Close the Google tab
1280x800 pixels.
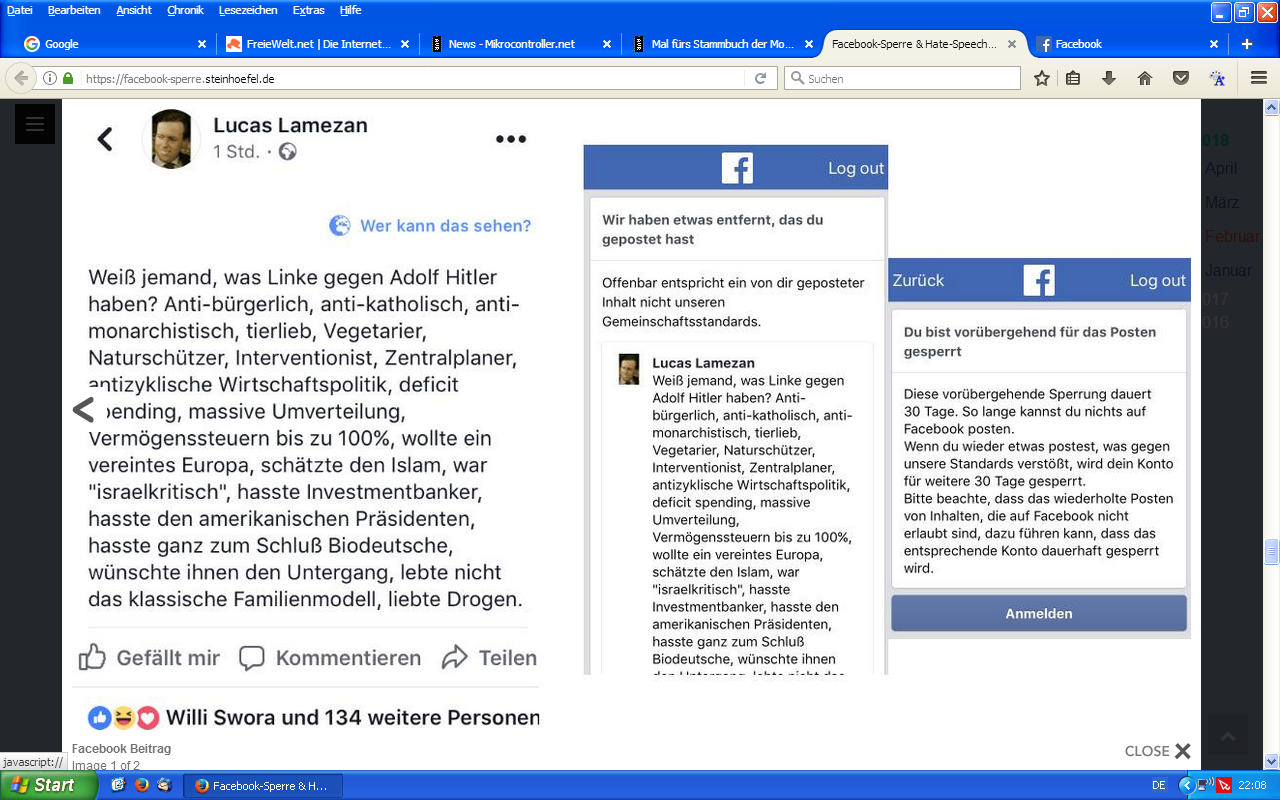click(202, 44)
